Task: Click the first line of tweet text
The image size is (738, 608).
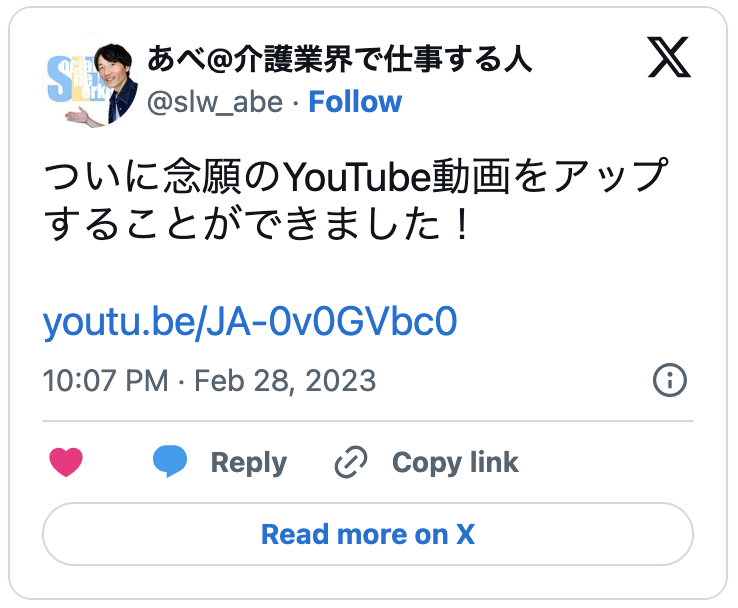Action: 355,180
